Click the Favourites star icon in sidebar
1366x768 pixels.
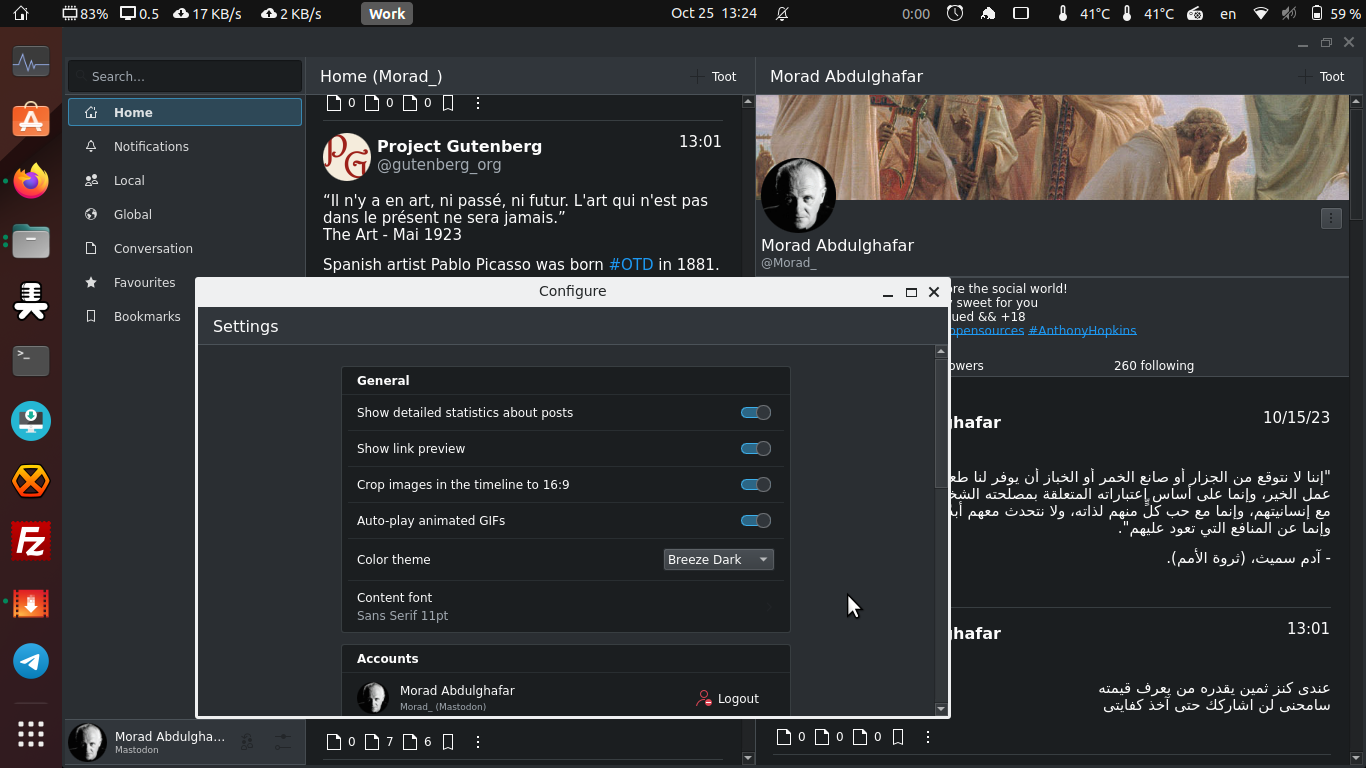[x=91, y=282]
